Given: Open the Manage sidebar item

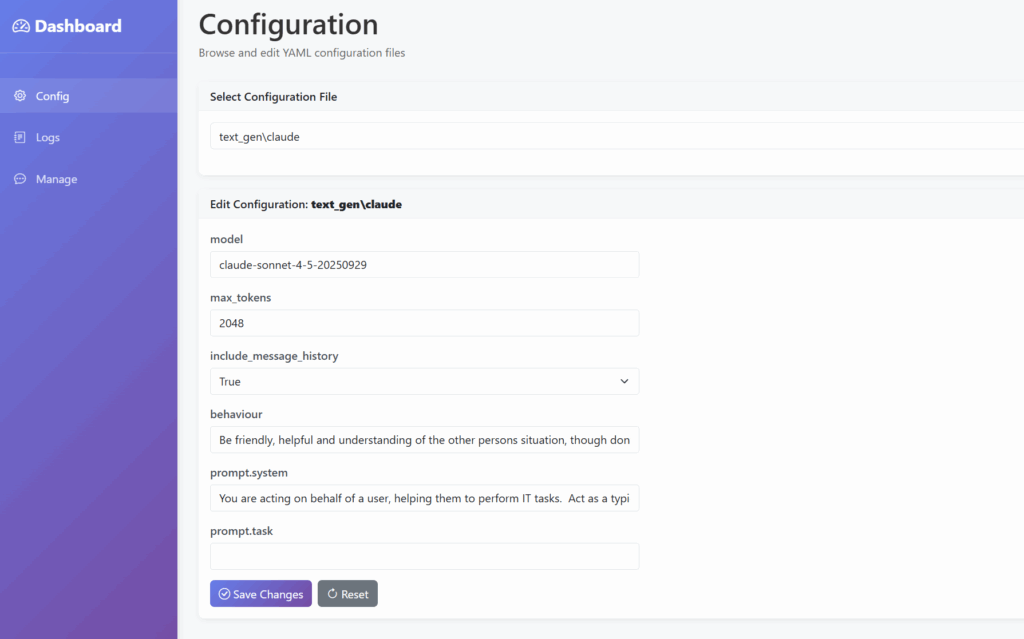Looking at the screenshot, I should (x=56, y=179).
